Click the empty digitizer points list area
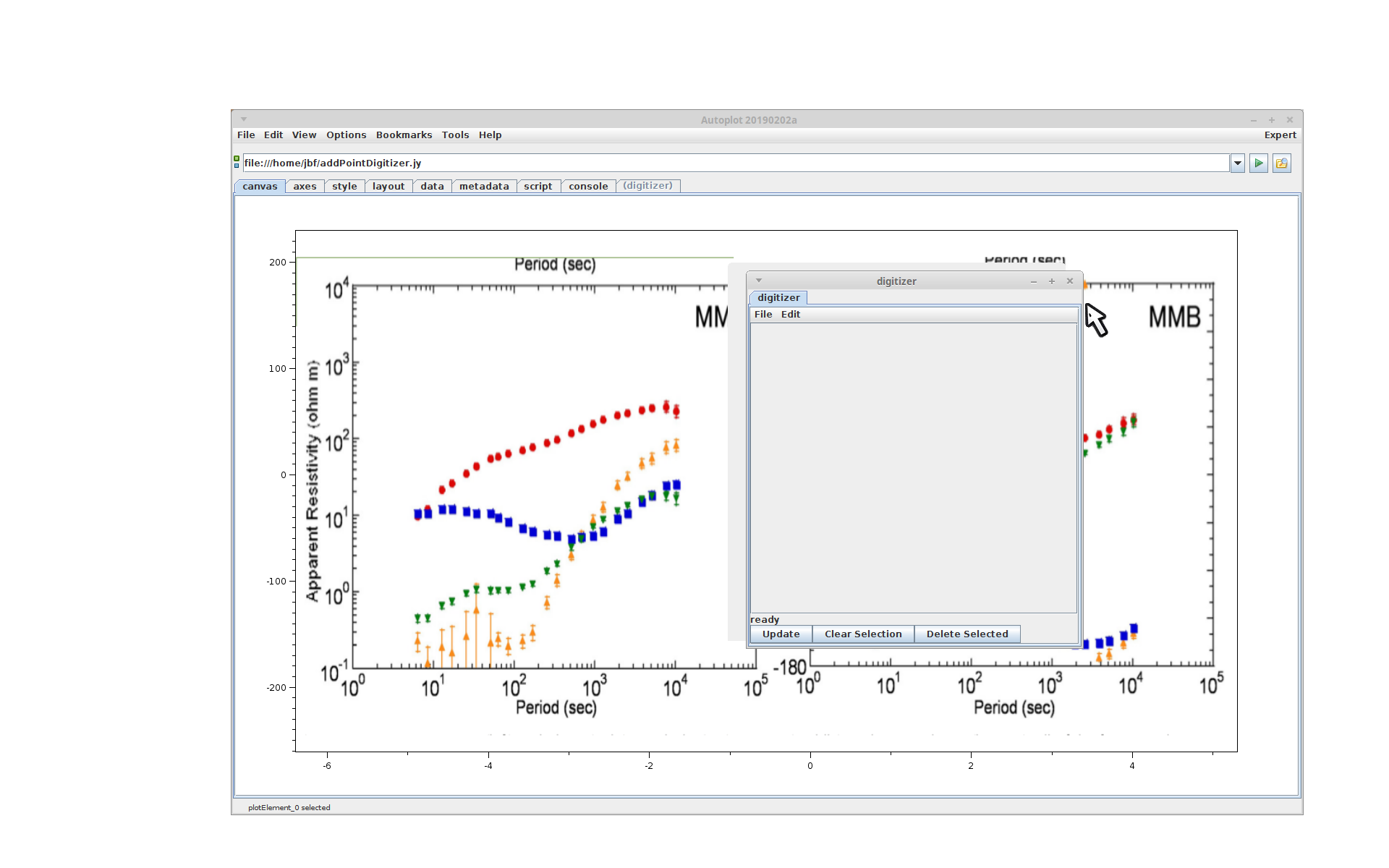The height and width of the screenshot is (868, 1389). (914, 468)
